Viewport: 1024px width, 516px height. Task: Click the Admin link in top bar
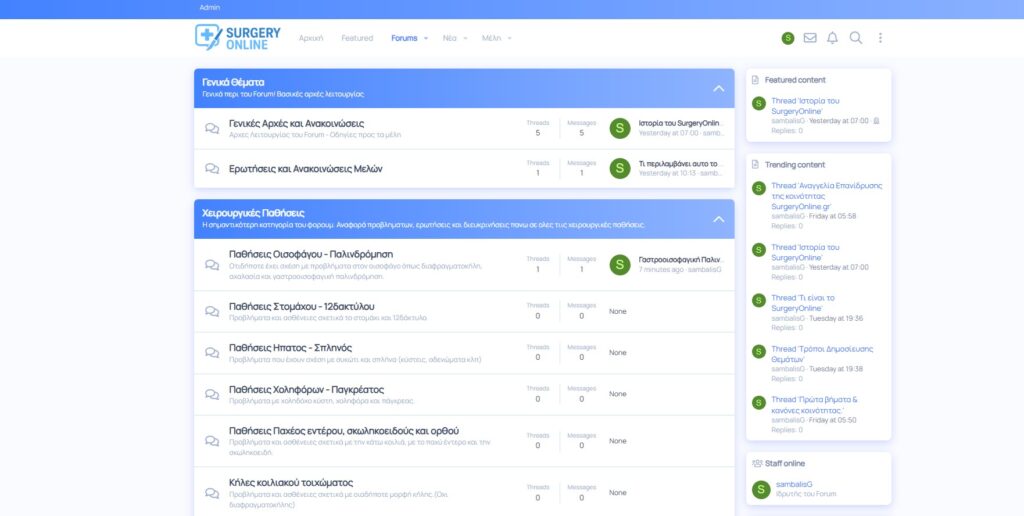tap(209, 7)
